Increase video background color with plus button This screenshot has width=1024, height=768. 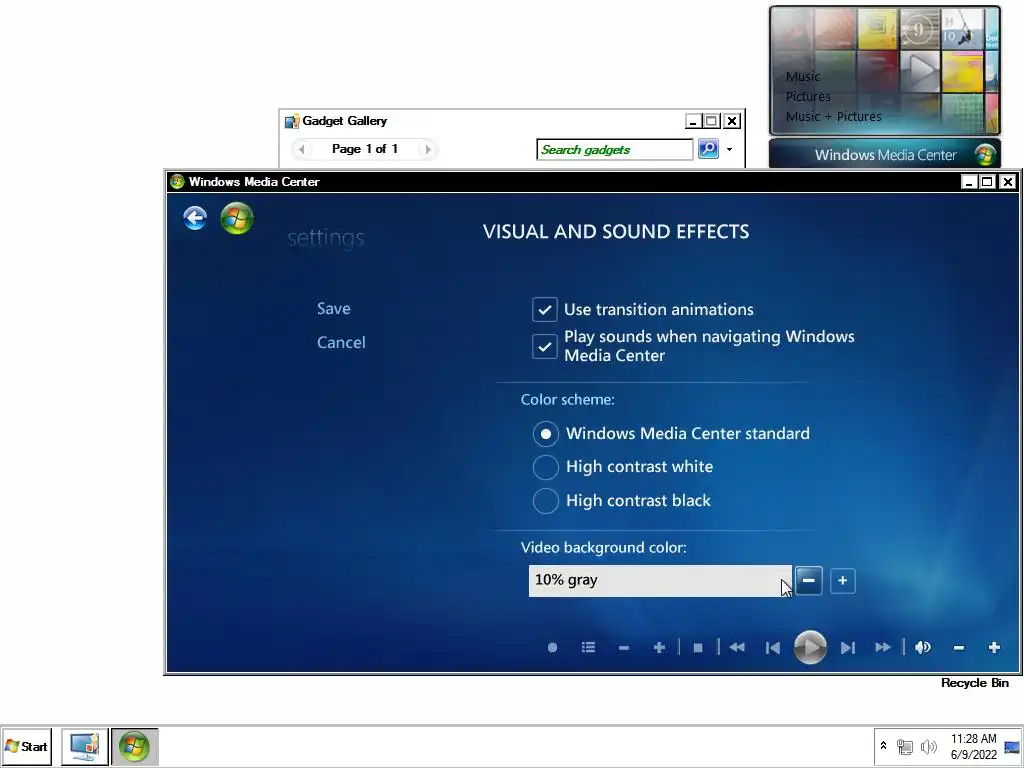(x=842, y=581)
